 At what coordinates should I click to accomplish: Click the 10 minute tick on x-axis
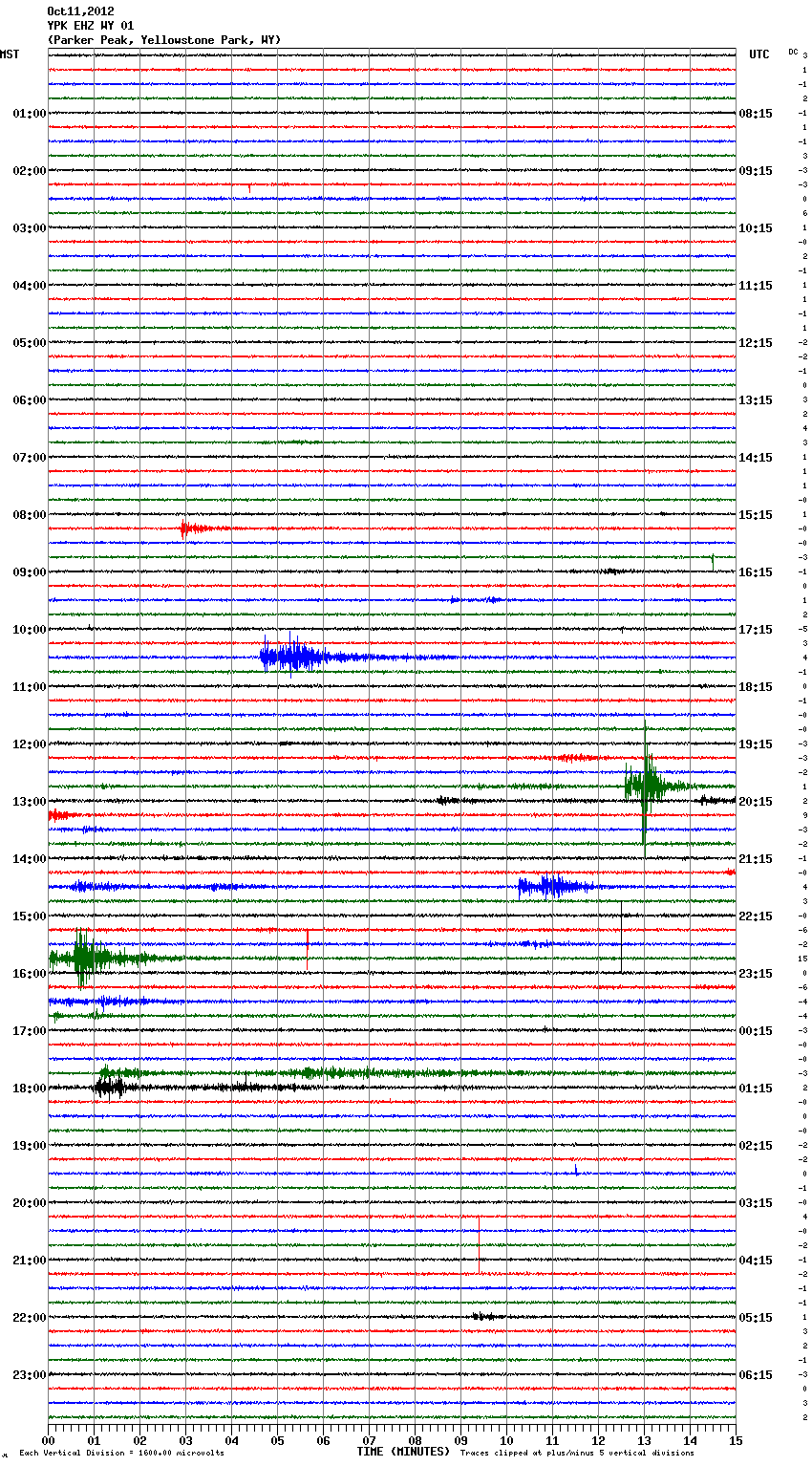[x=506, y=1440]
